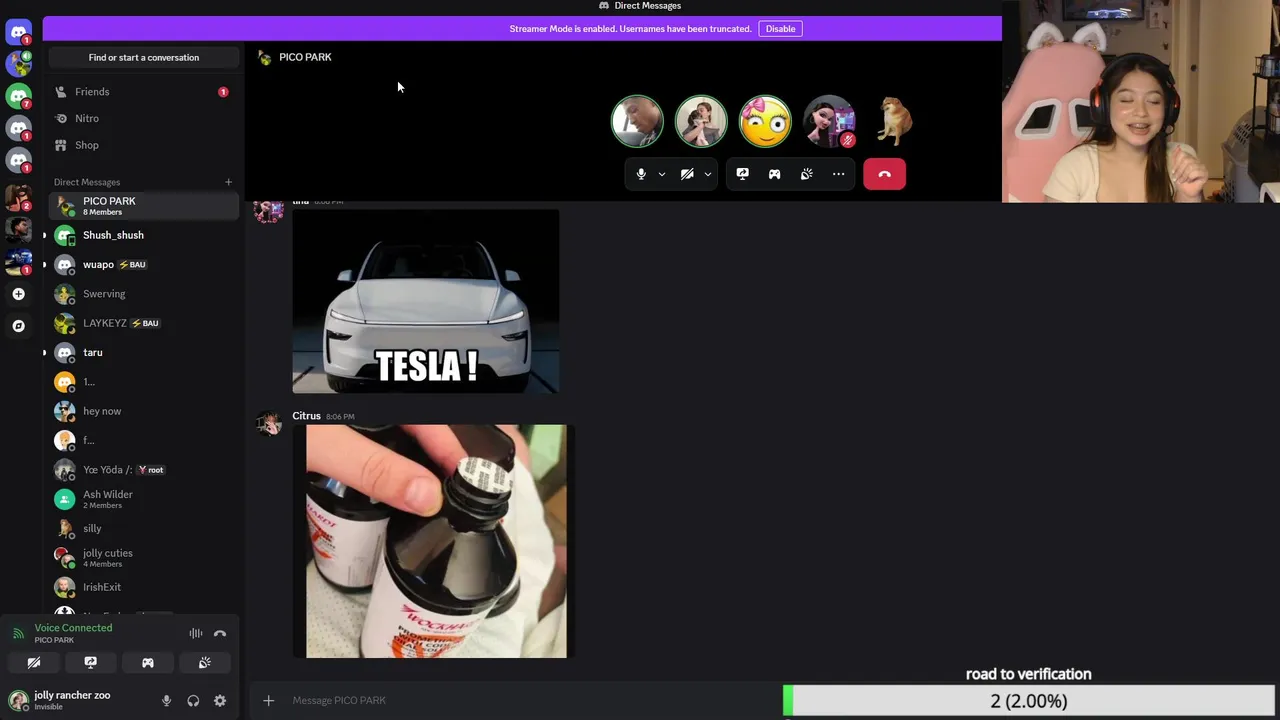Mute microphone in user panel
Screen dimensions: 1280x720
(x=166, y=701)
